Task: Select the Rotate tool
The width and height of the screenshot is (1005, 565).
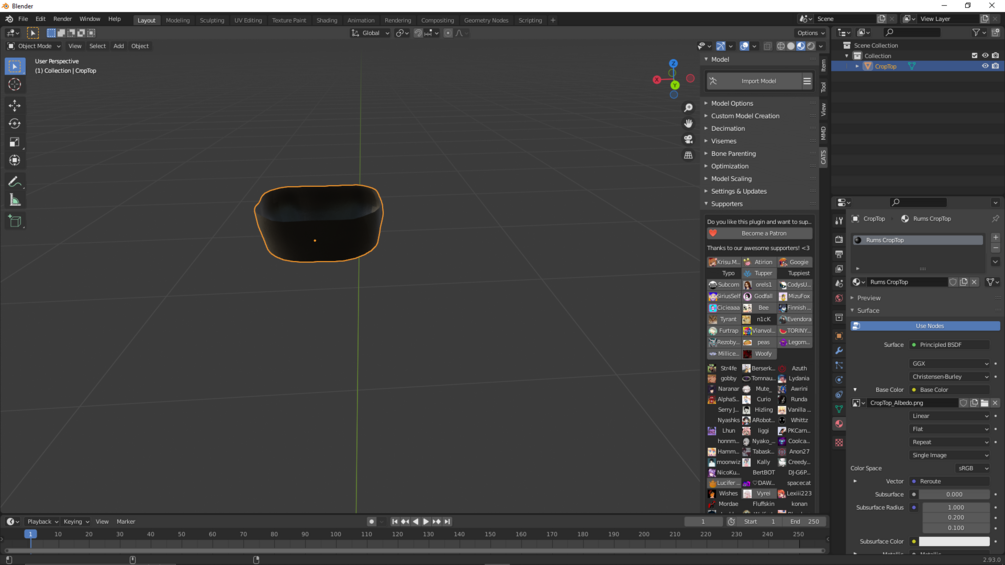Action: [x=15, y=124]
